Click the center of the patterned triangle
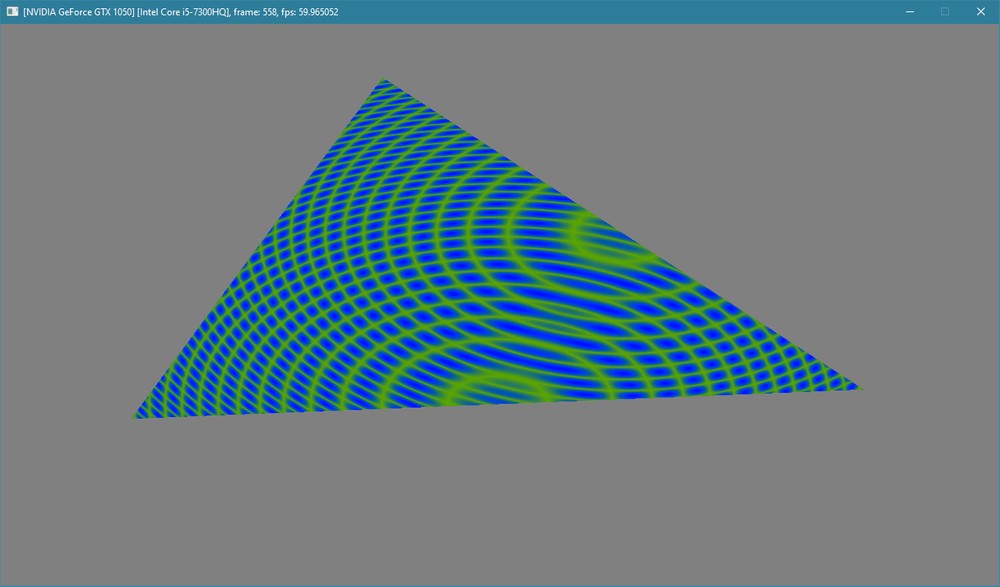The height and width of the screenshot is (587, 1000). coord(458,295)
